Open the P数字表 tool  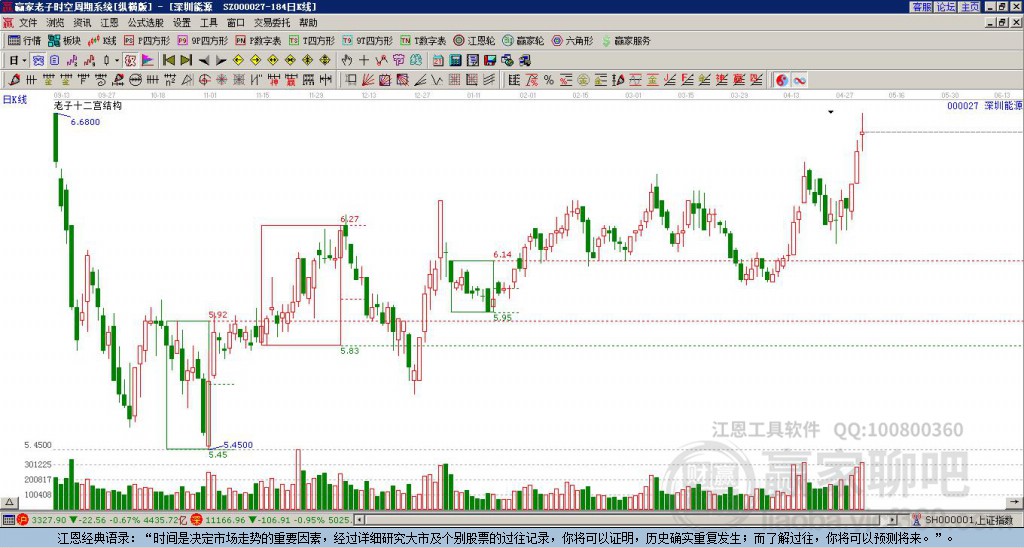(x=259, y=40)
